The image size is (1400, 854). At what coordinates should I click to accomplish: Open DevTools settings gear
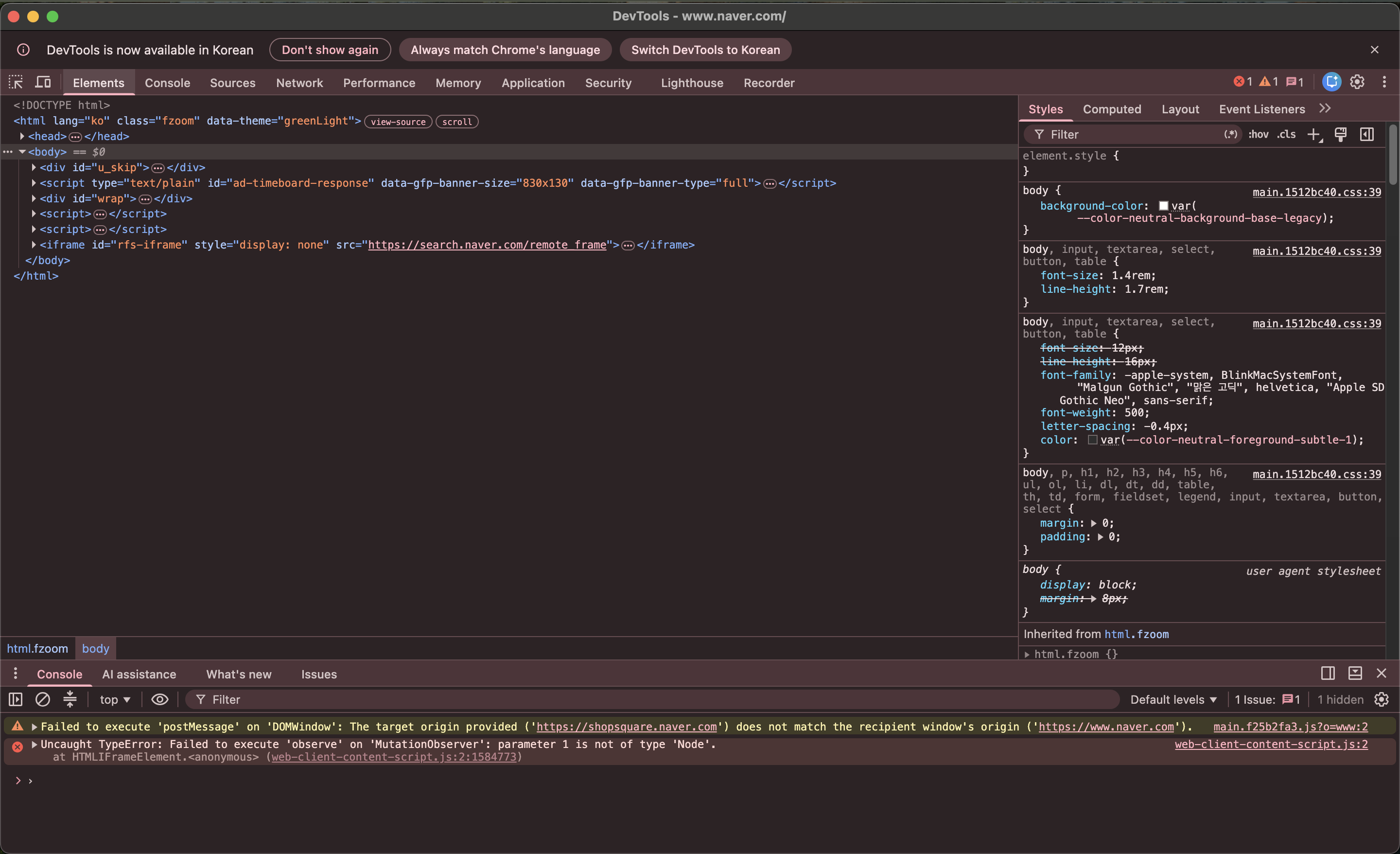pyautogui.click(x=1357, y=83)
